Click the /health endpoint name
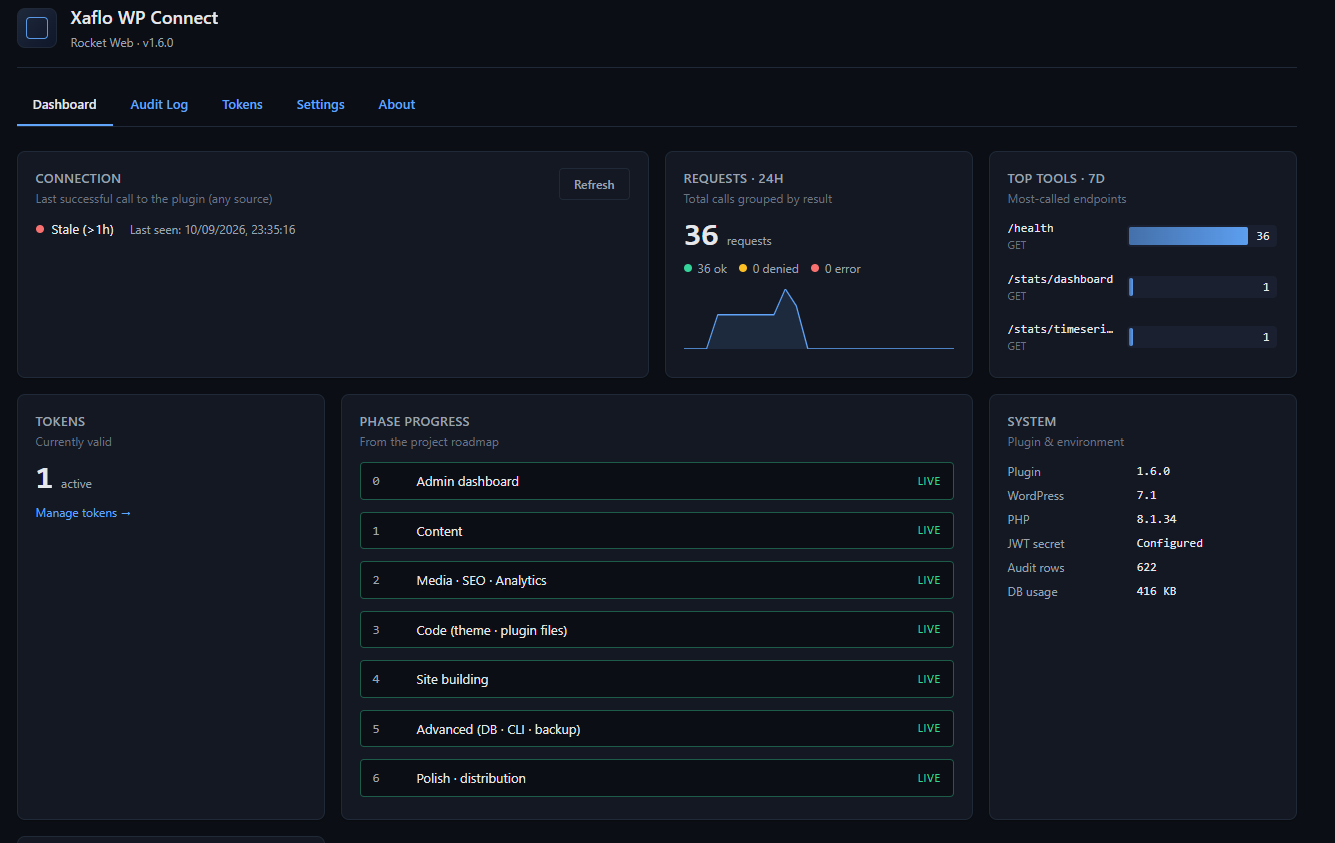 pyautogui.click(x=1030, y=228)
